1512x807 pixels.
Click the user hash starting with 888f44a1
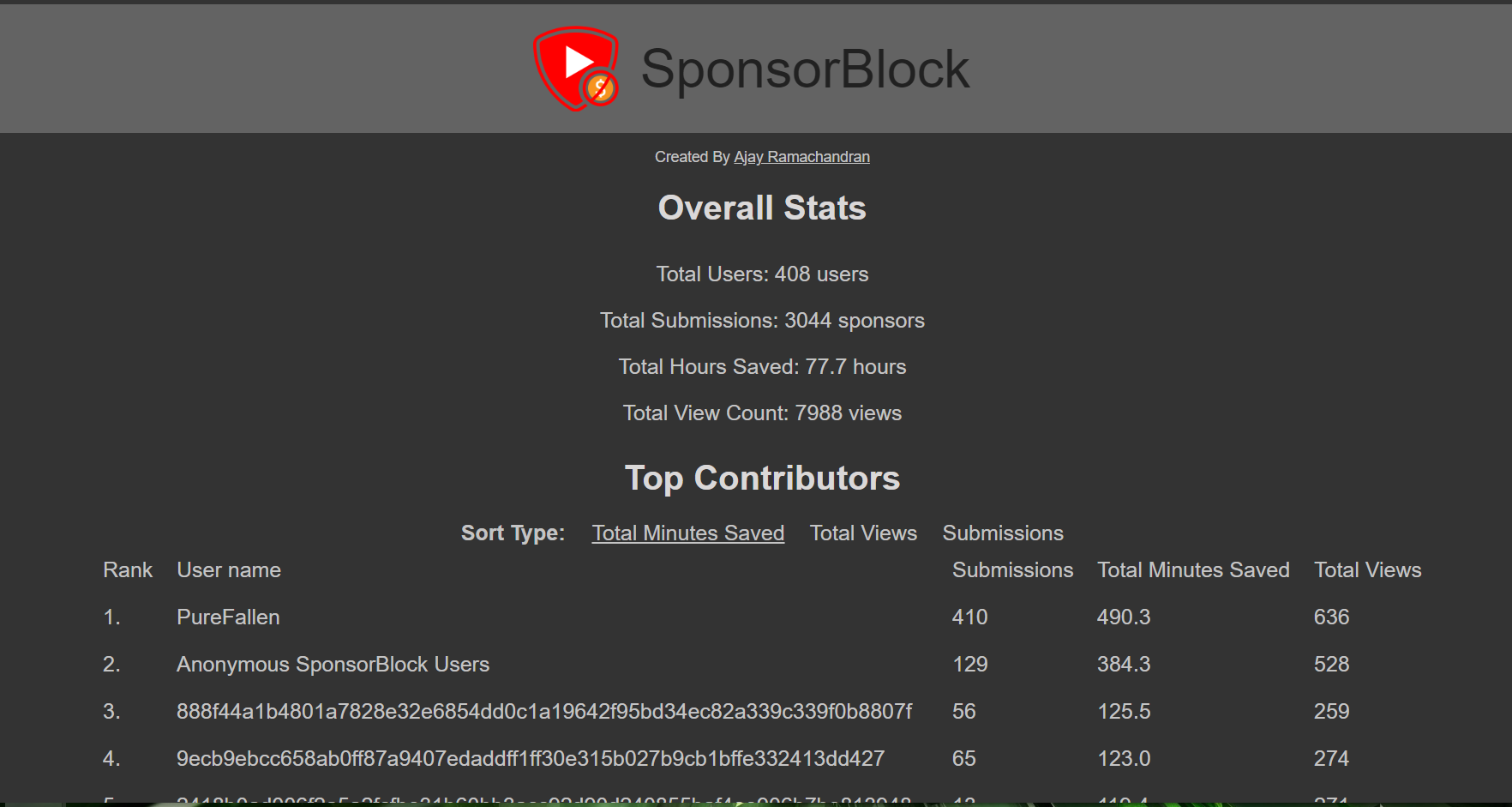544,711
